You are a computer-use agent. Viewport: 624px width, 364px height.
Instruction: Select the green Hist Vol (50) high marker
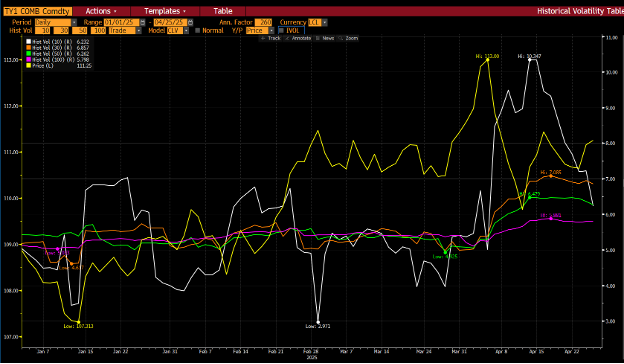529,197
